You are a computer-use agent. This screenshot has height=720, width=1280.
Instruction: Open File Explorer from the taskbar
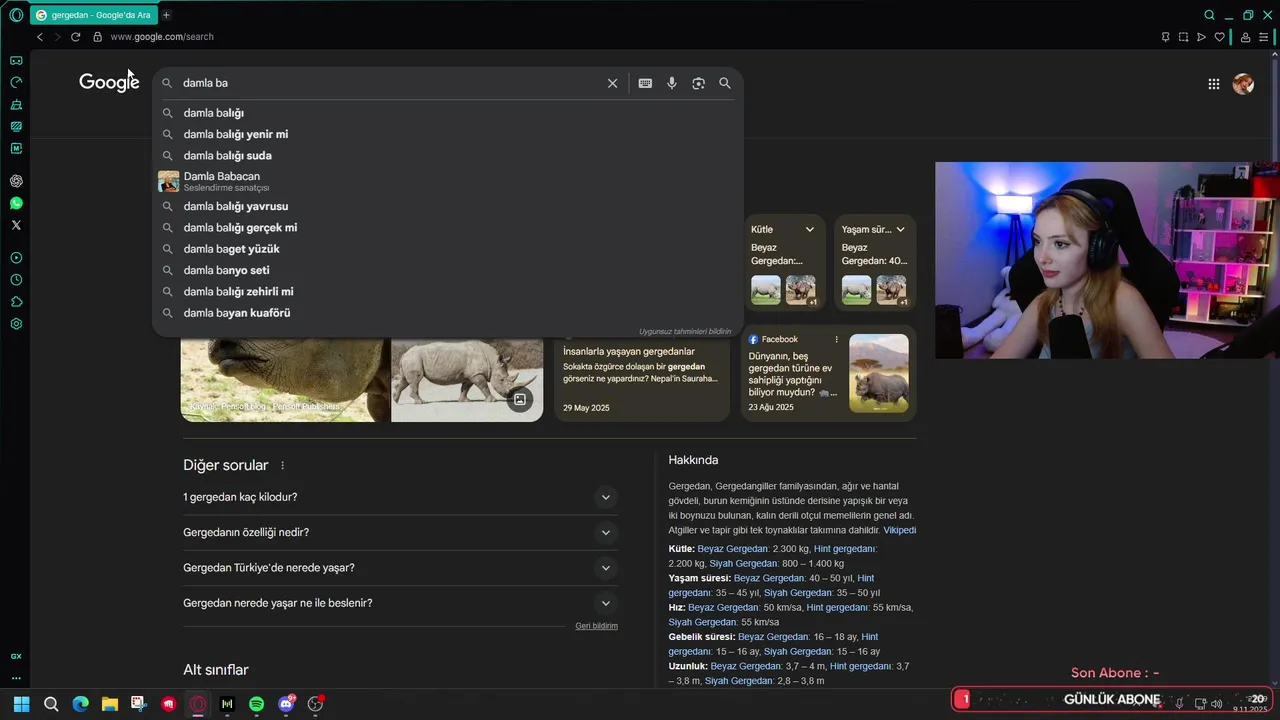tap(110, 704)
